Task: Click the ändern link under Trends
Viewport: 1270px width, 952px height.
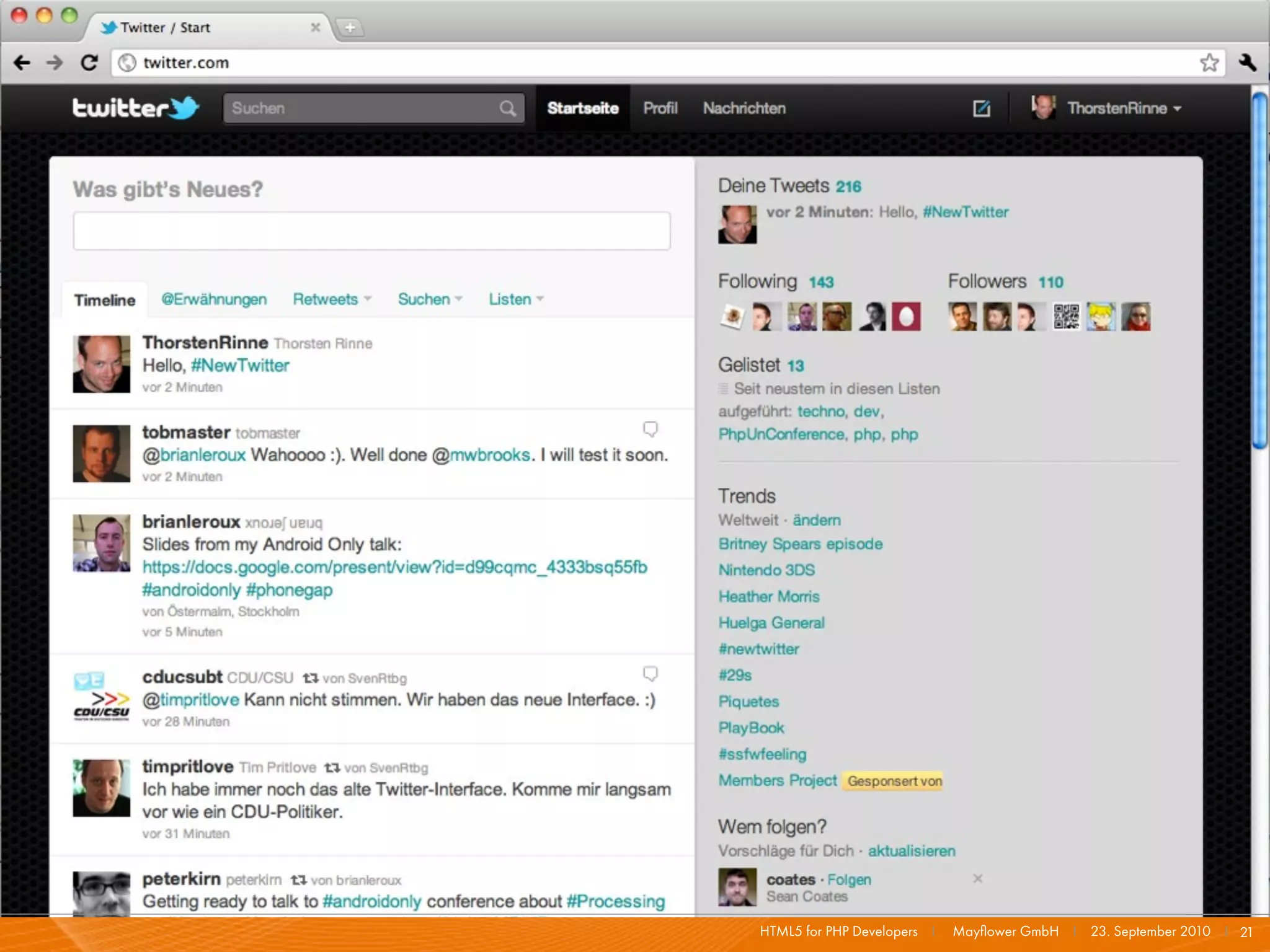Action: 817,520
